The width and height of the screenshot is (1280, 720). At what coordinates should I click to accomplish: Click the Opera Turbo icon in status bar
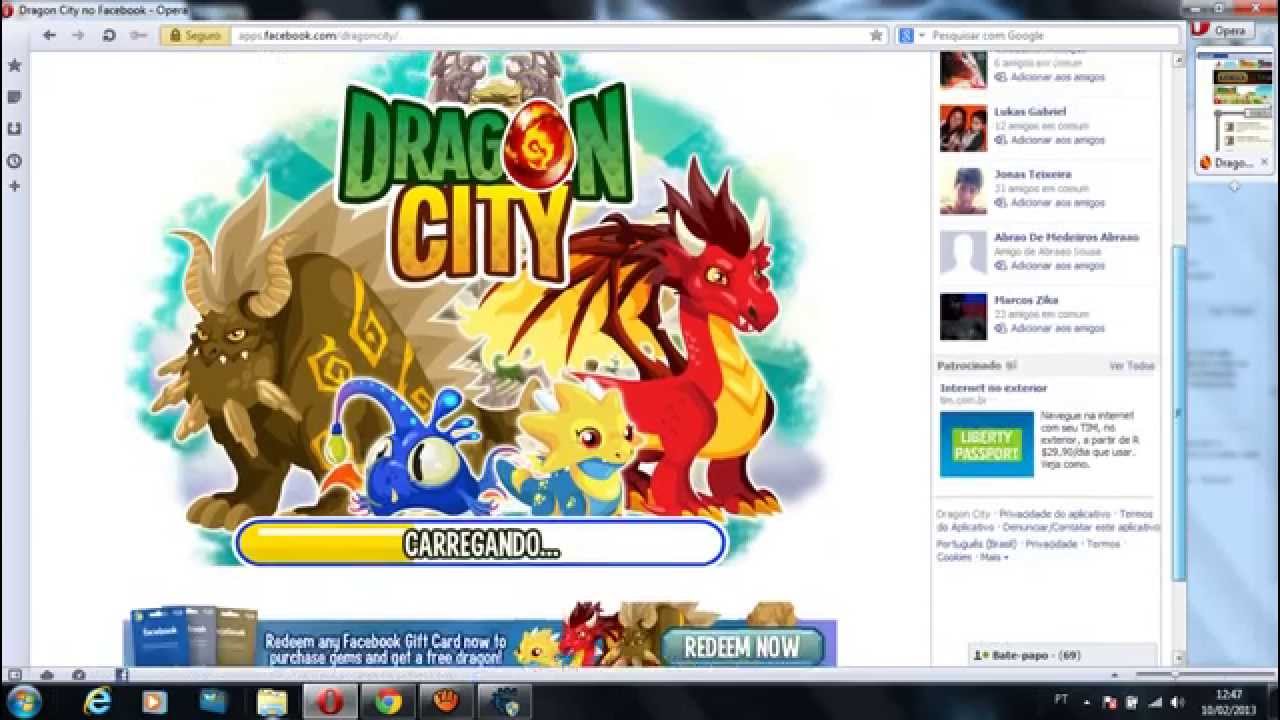click(x=78, y=675)
